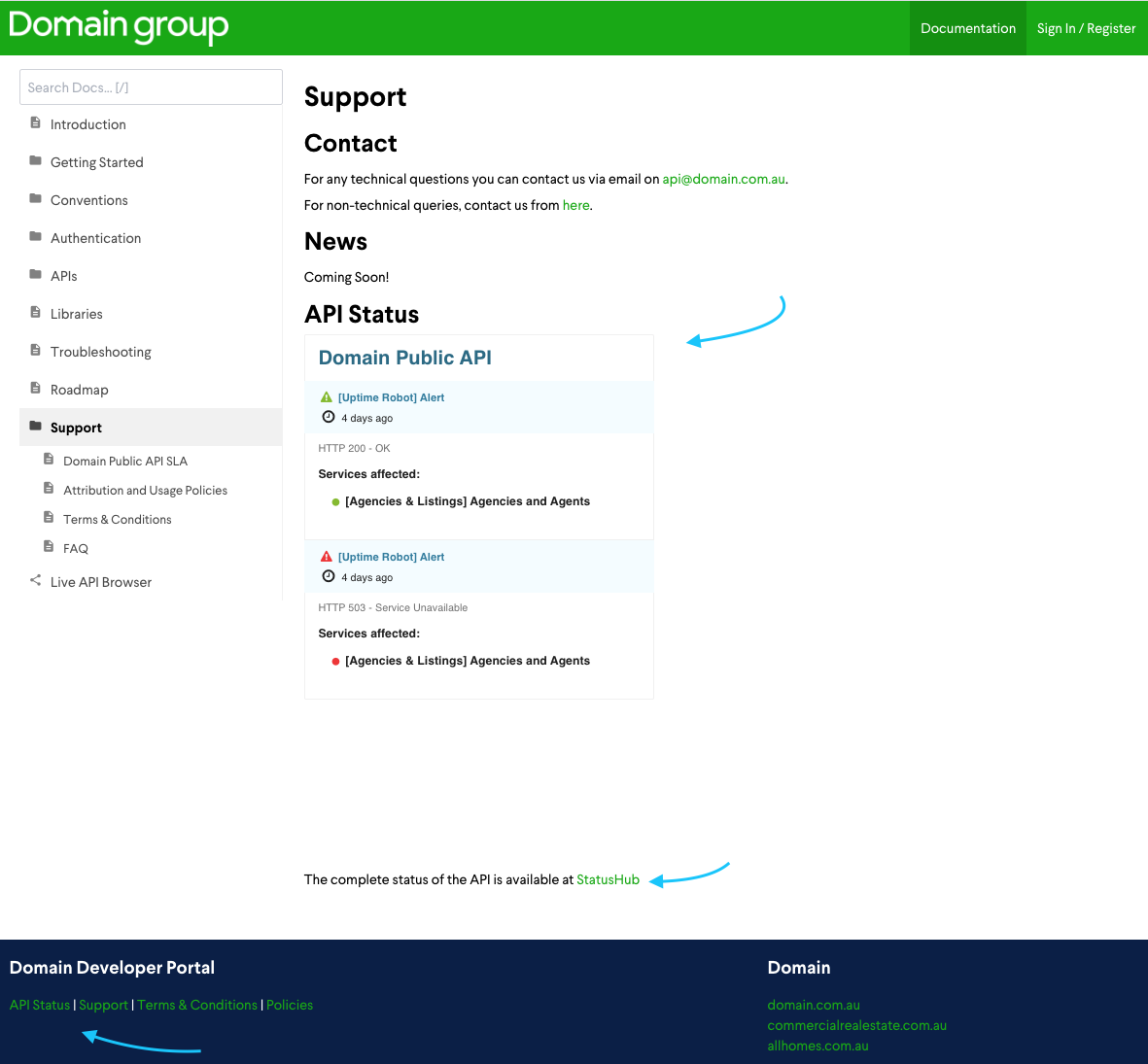This screenshot has height=1064, width=1148.
Task: Click the Domain group logo
Action: (119, 26)
